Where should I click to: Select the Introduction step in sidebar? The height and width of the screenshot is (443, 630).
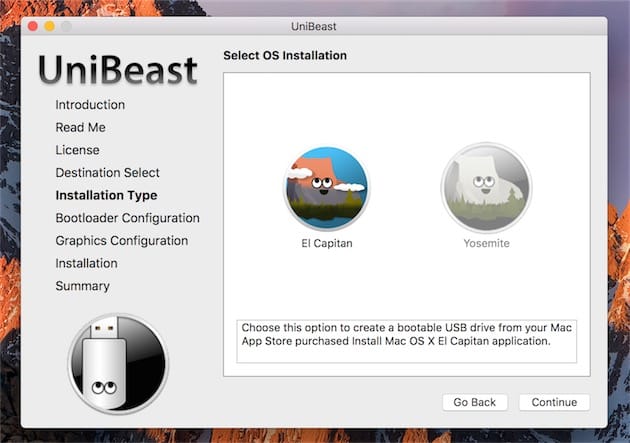(x=90, y=105)
